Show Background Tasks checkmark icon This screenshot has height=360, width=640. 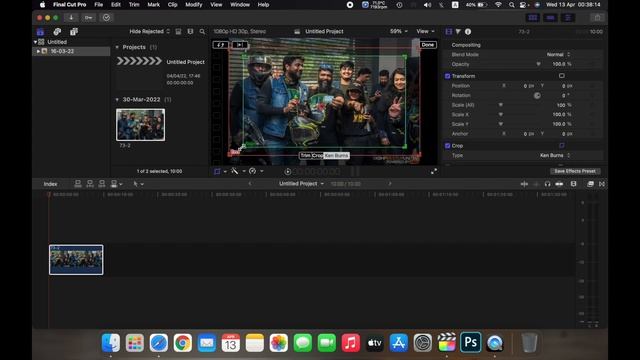pos(107,18)
